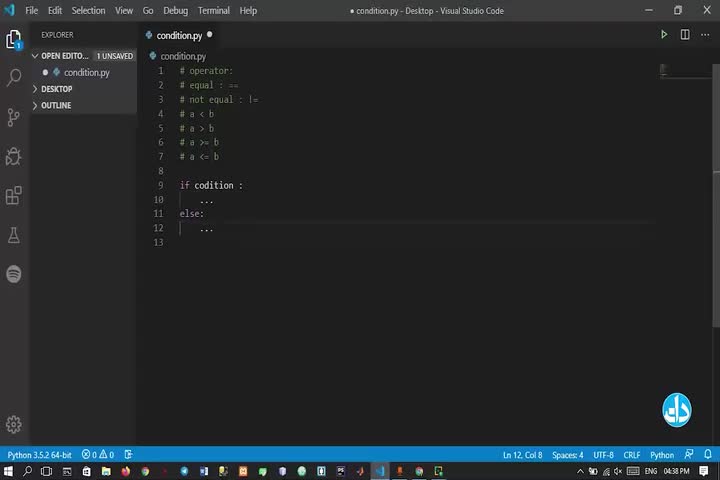This screenshot has height=480, width=720.
Task: Open the Windows Start menu
Action: point(7,471)
